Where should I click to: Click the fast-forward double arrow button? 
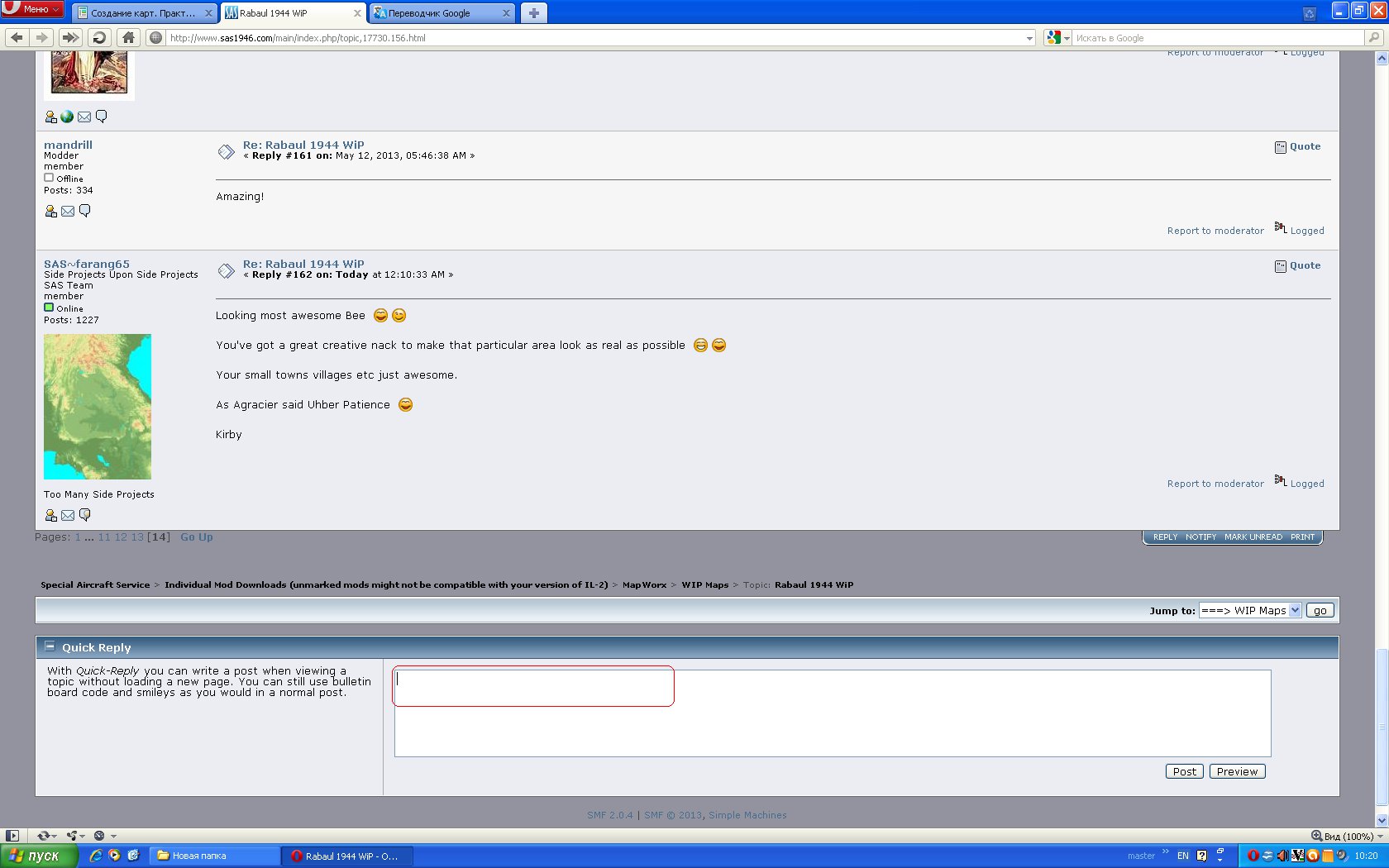click(x=70, y=37)
